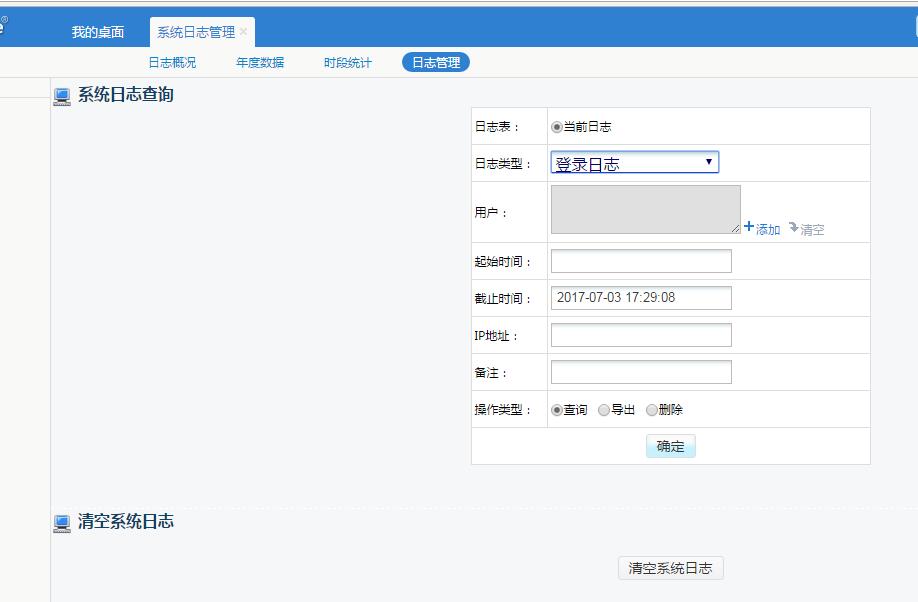This screenshot has height=602, width=918.
Task: Click into the IP地址 text box
Action: point(641,335)
